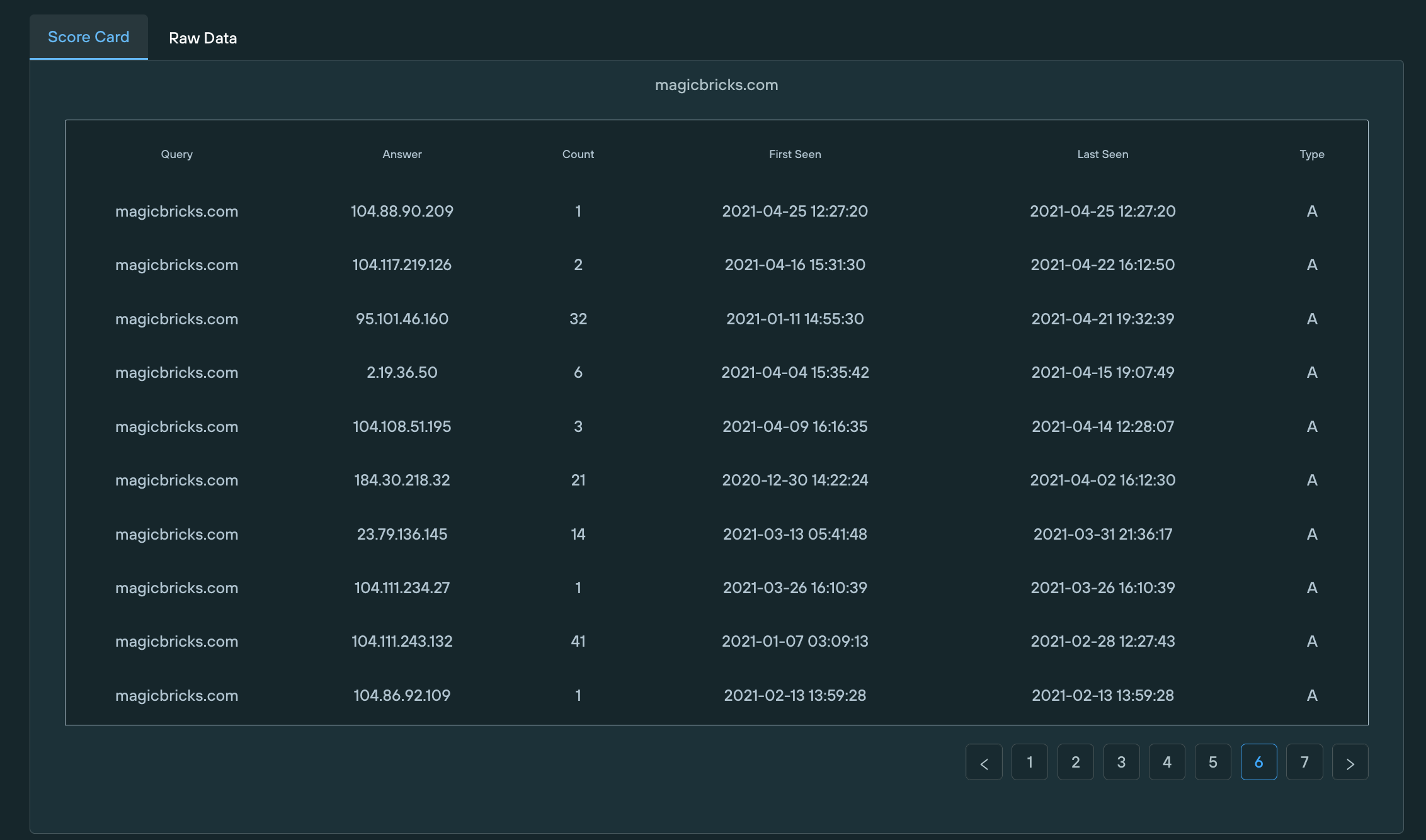Select answer 104.108.51.195
The image size is (1426, 840).
click(402, 426)
